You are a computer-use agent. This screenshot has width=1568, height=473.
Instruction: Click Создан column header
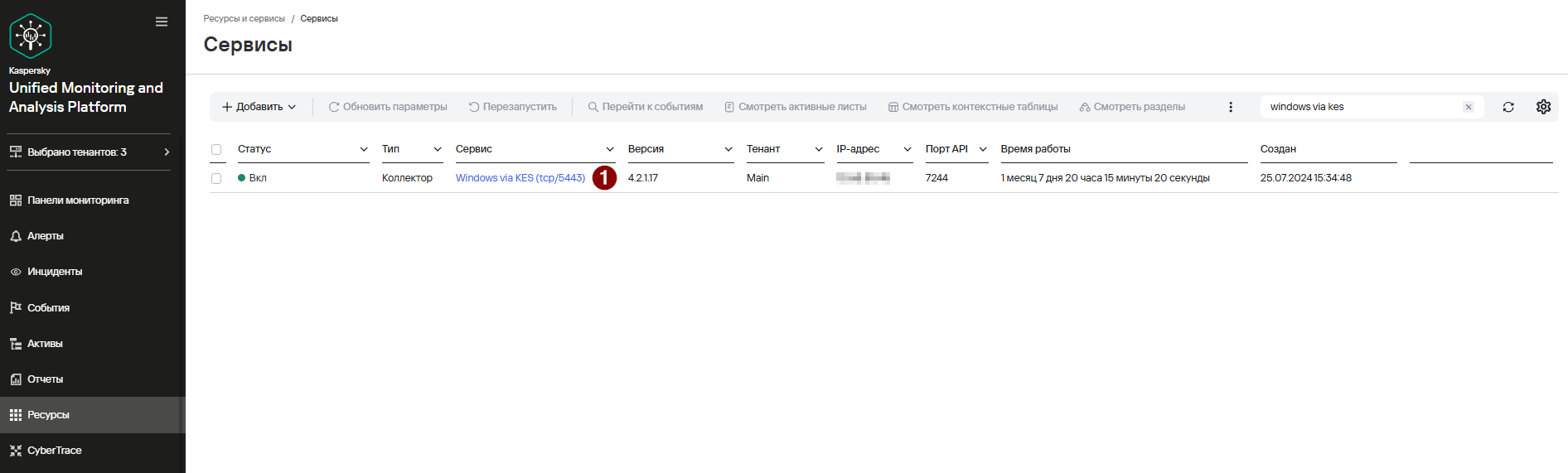[x=1278, y=149]
